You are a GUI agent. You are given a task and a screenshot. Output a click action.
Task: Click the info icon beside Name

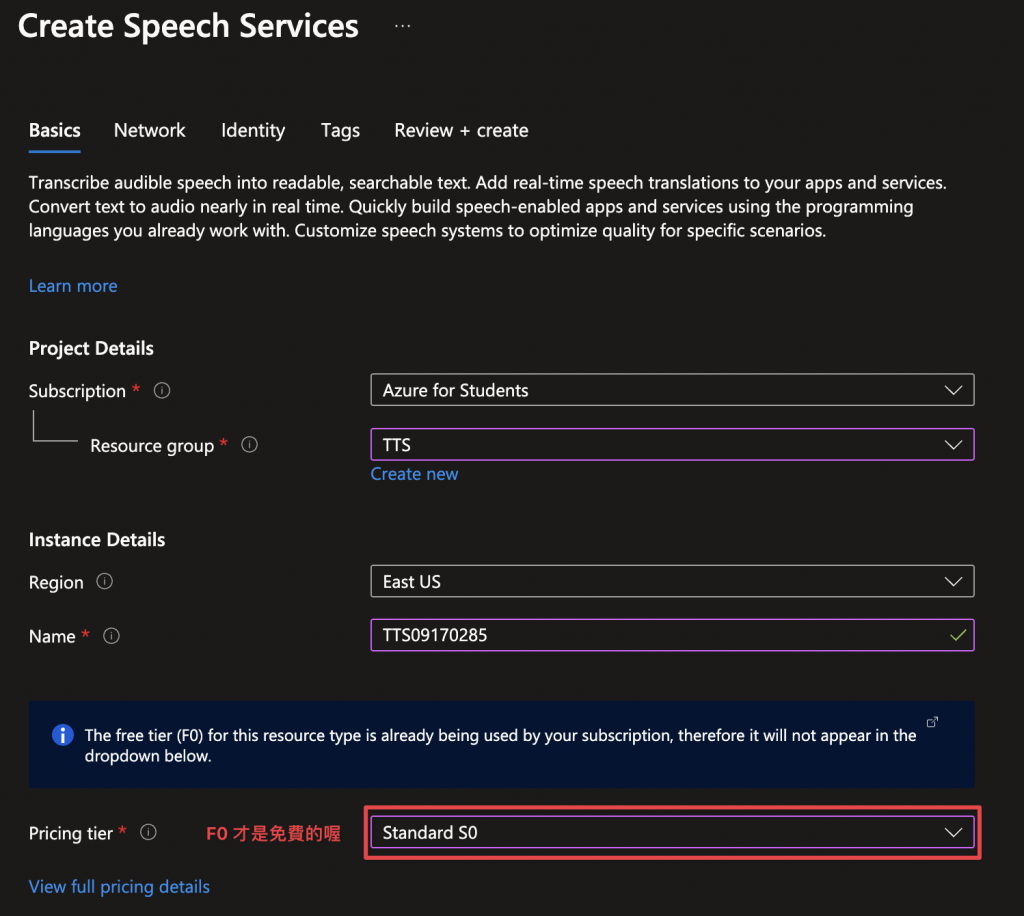(112, 636)
